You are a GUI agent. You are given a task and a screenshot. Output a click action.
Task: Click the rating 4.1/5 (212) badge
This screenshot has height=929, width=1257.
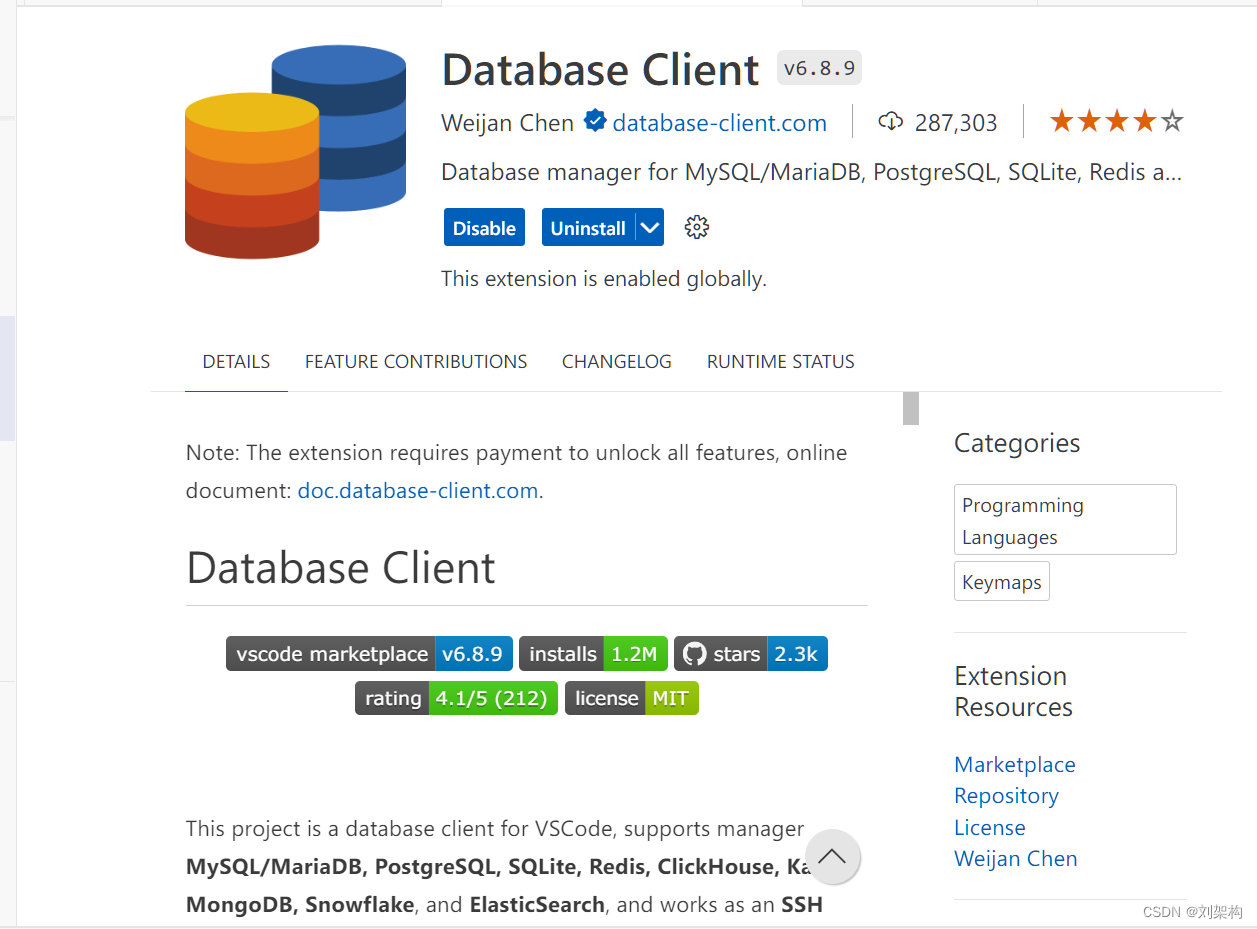pos(456,698)
